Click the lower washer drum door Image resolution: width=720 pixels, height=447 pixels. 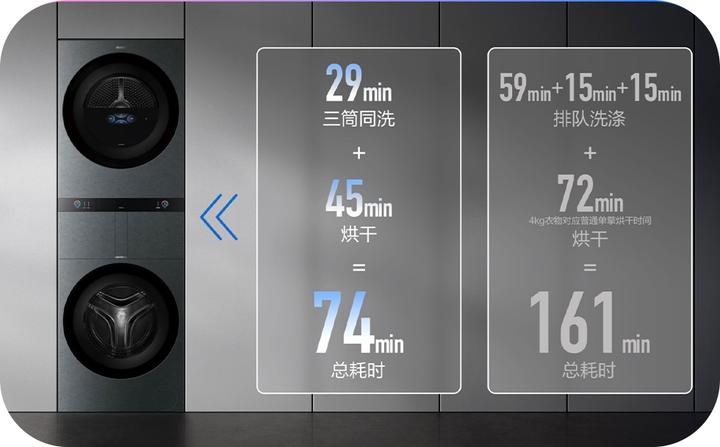[120, 319]
